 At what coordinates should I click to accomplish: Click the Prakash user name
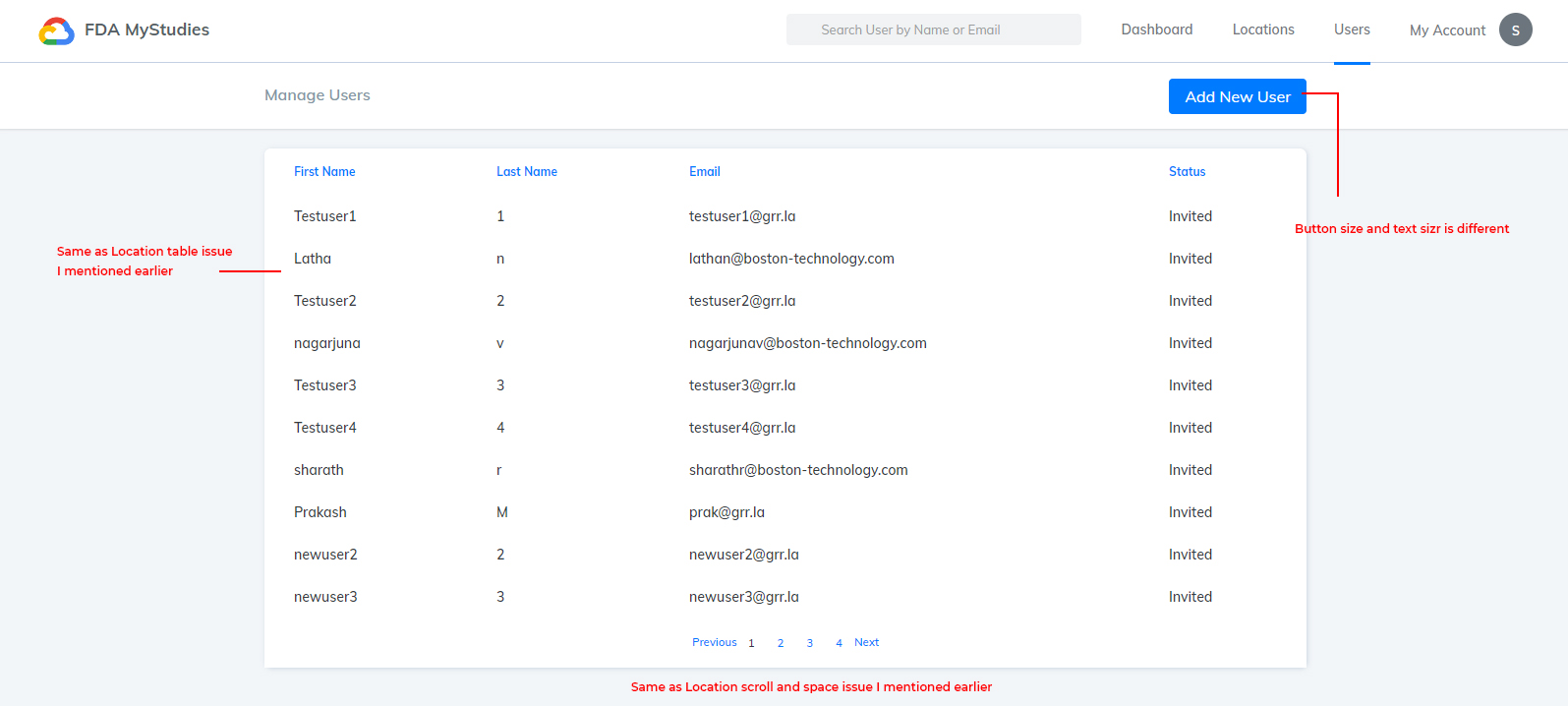[320, 512]
